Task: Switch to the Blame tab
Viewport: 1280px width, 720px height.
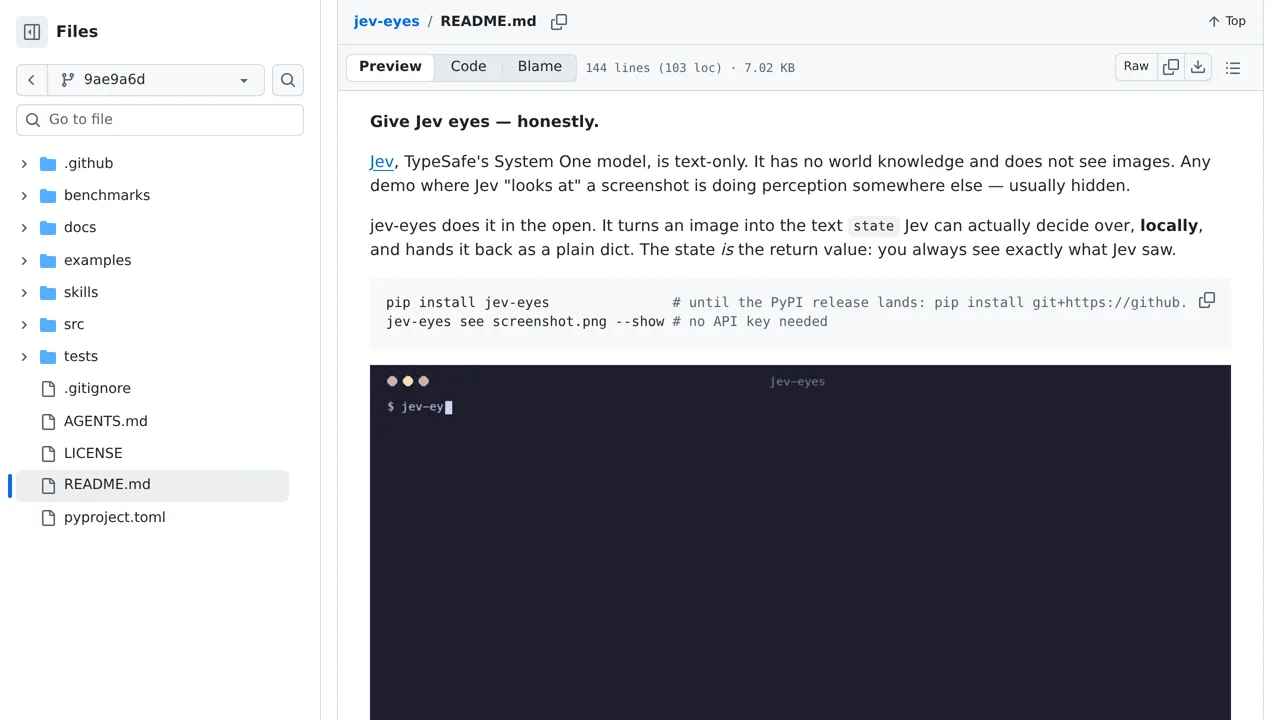Action: tap(540, 67)
